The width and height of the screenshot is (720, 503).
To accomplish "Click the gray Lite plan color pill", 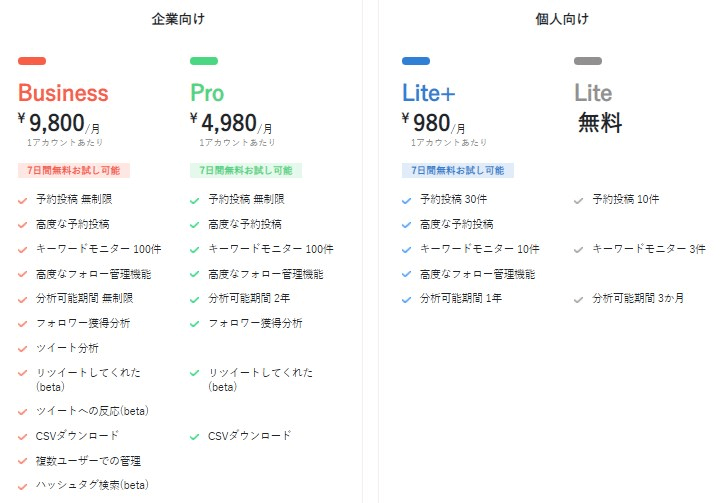I will 588,61.
